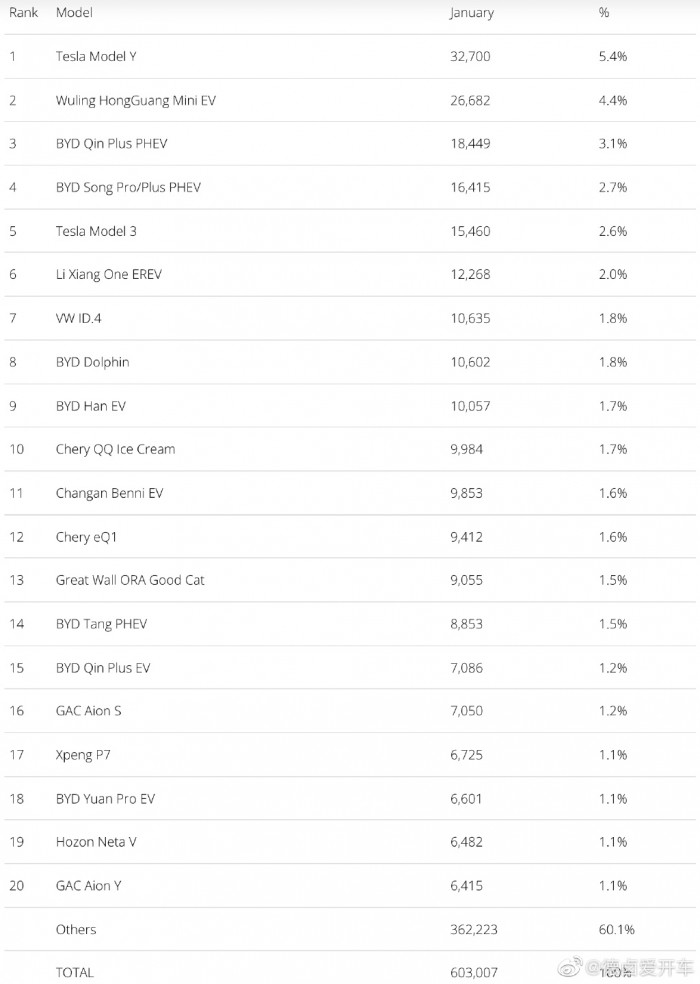
Task: Select the VW ID.4 model name
Action: click(79, 318)
